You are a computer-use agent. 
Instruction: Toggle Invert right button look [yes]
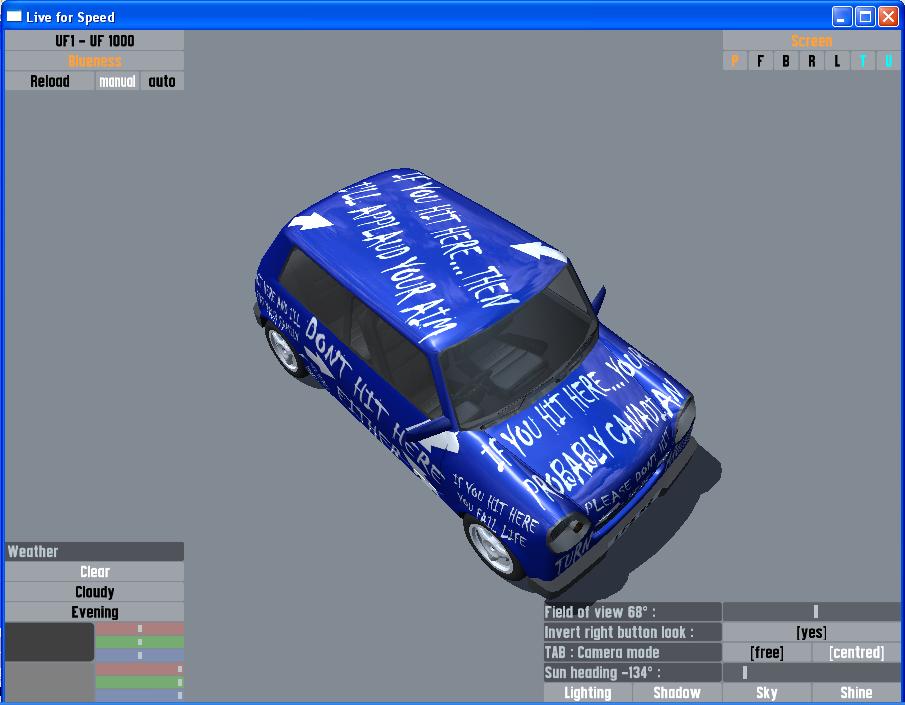coord(811,632)
